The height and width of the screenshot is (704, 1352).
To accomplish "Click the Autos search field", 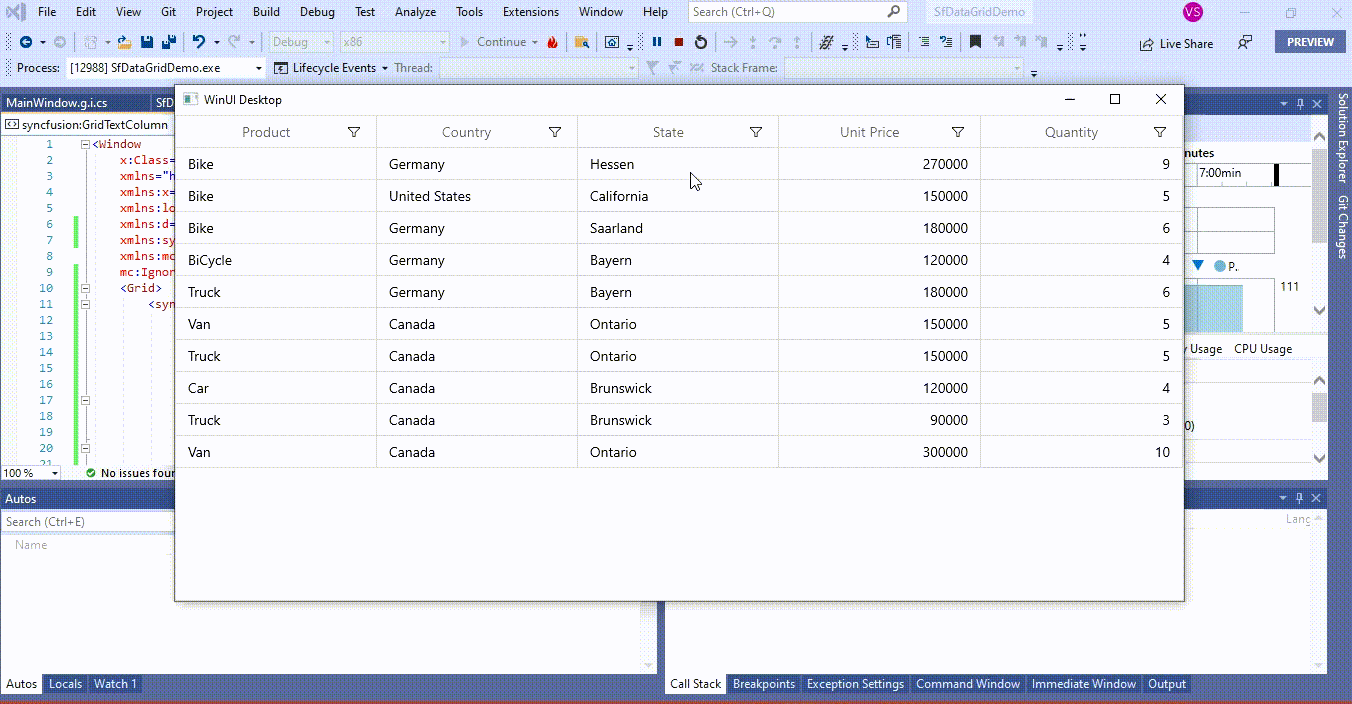I will tap(88, 522).
